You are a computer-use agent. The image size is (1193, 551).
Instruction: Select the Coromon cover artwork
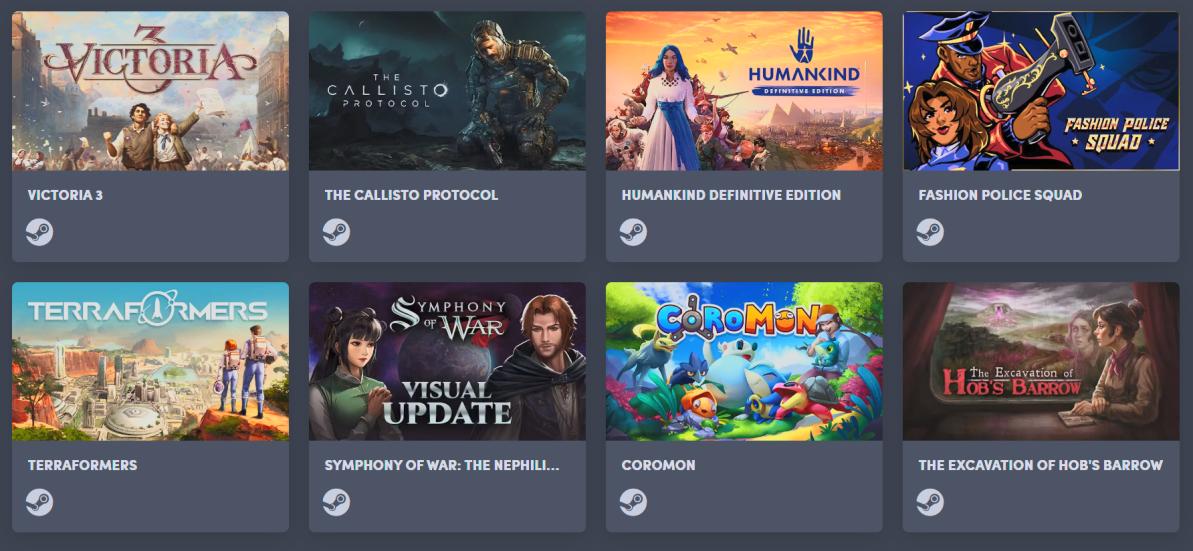point(744,361)
